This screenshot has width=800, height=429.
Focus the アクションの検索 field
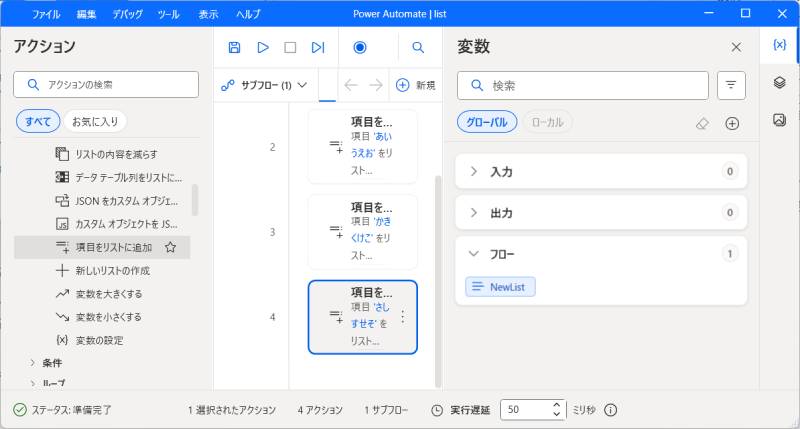tap(106, 84)
